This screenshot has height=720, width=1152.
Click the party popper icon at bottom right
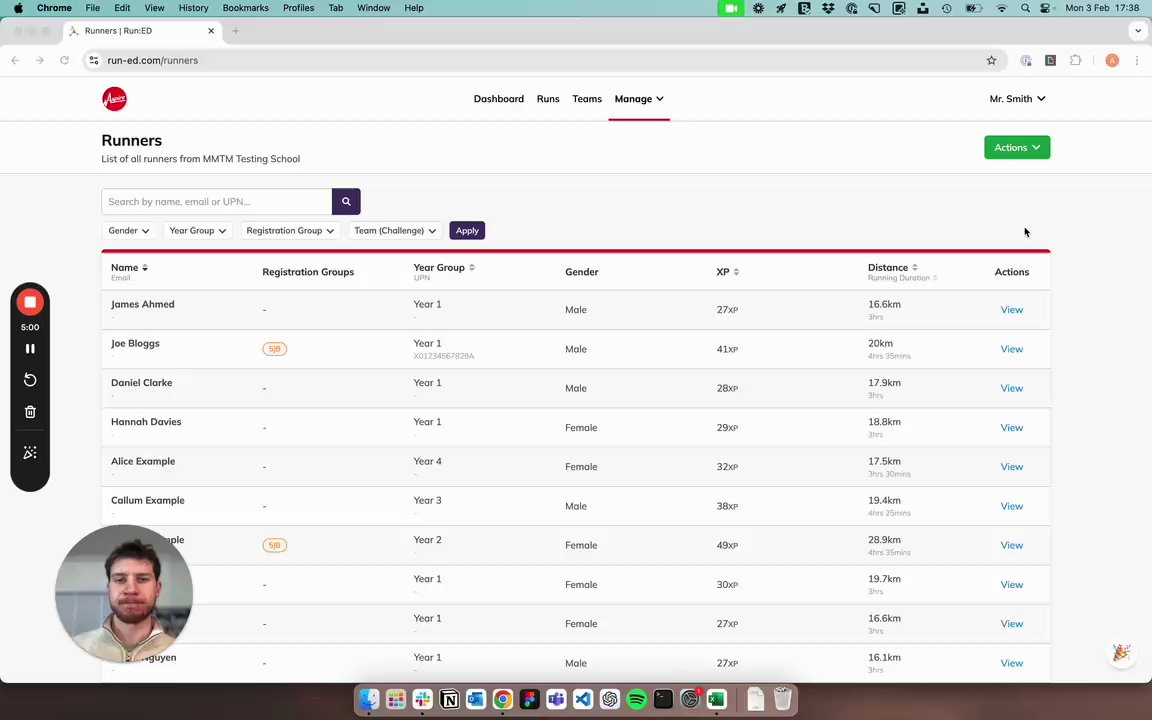click(1121, 652)
